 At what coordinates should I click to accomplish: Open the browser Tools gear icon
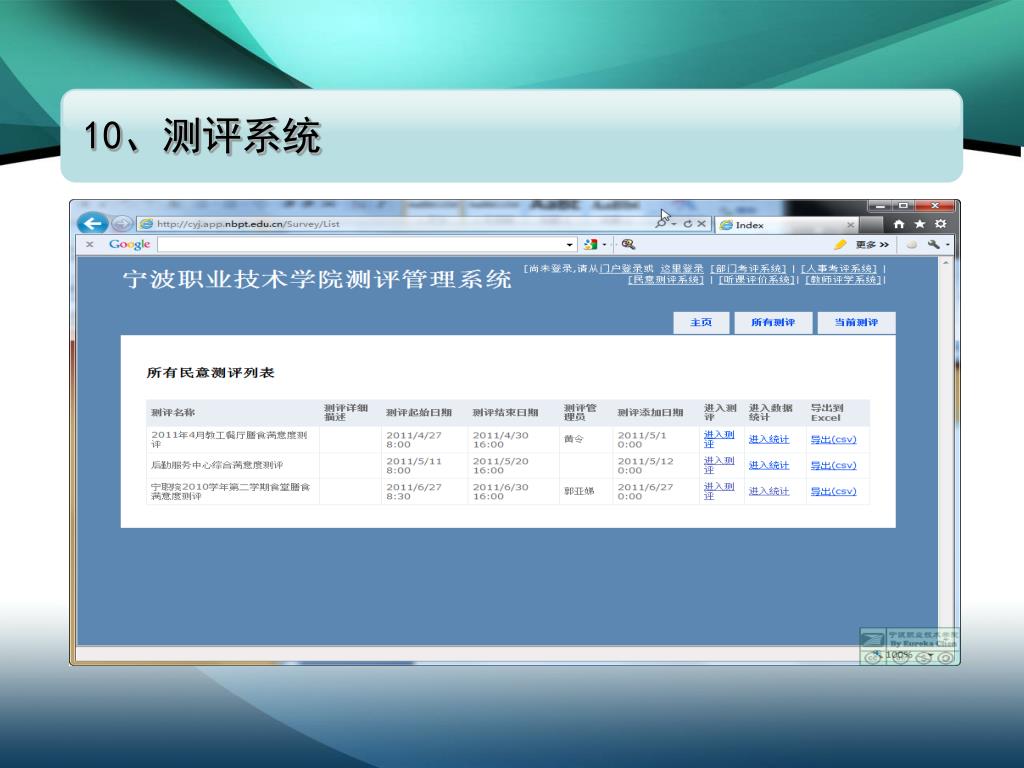[940, 224]
